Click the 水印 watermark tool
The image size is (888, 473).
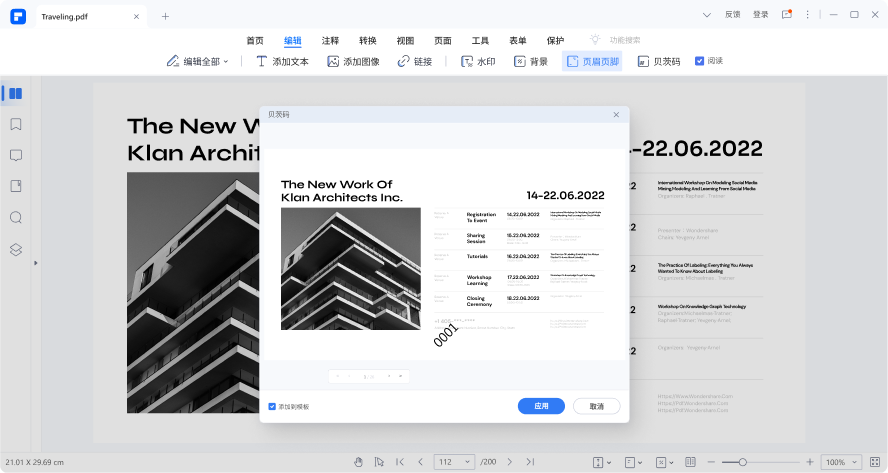[x=478, y=61]
